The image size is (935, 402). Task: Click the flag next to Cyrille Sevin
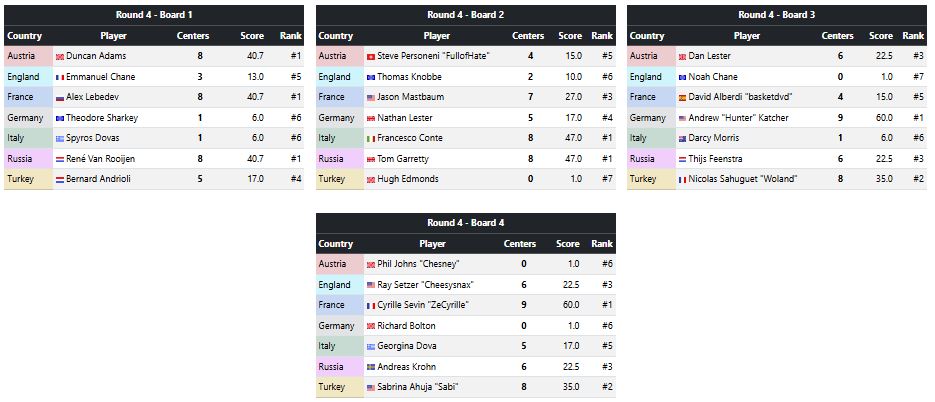point(371,305)
